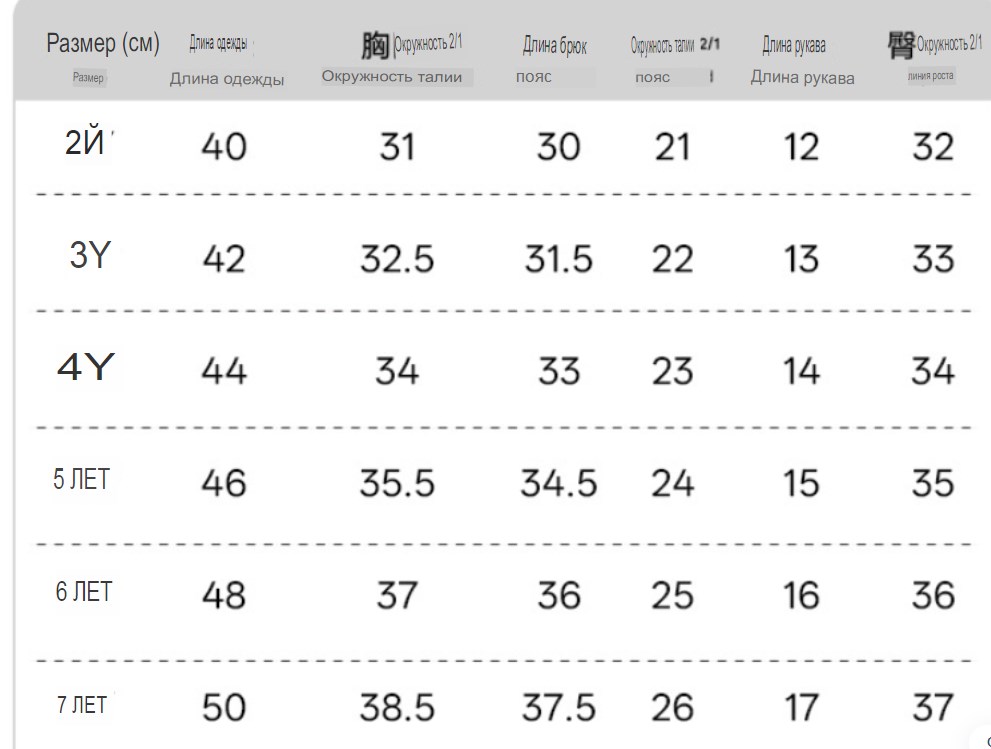This screenshot has height=749, width=991.
Task: Select the '6 ЛЕТ' size row label
Action: pos(83,592)
